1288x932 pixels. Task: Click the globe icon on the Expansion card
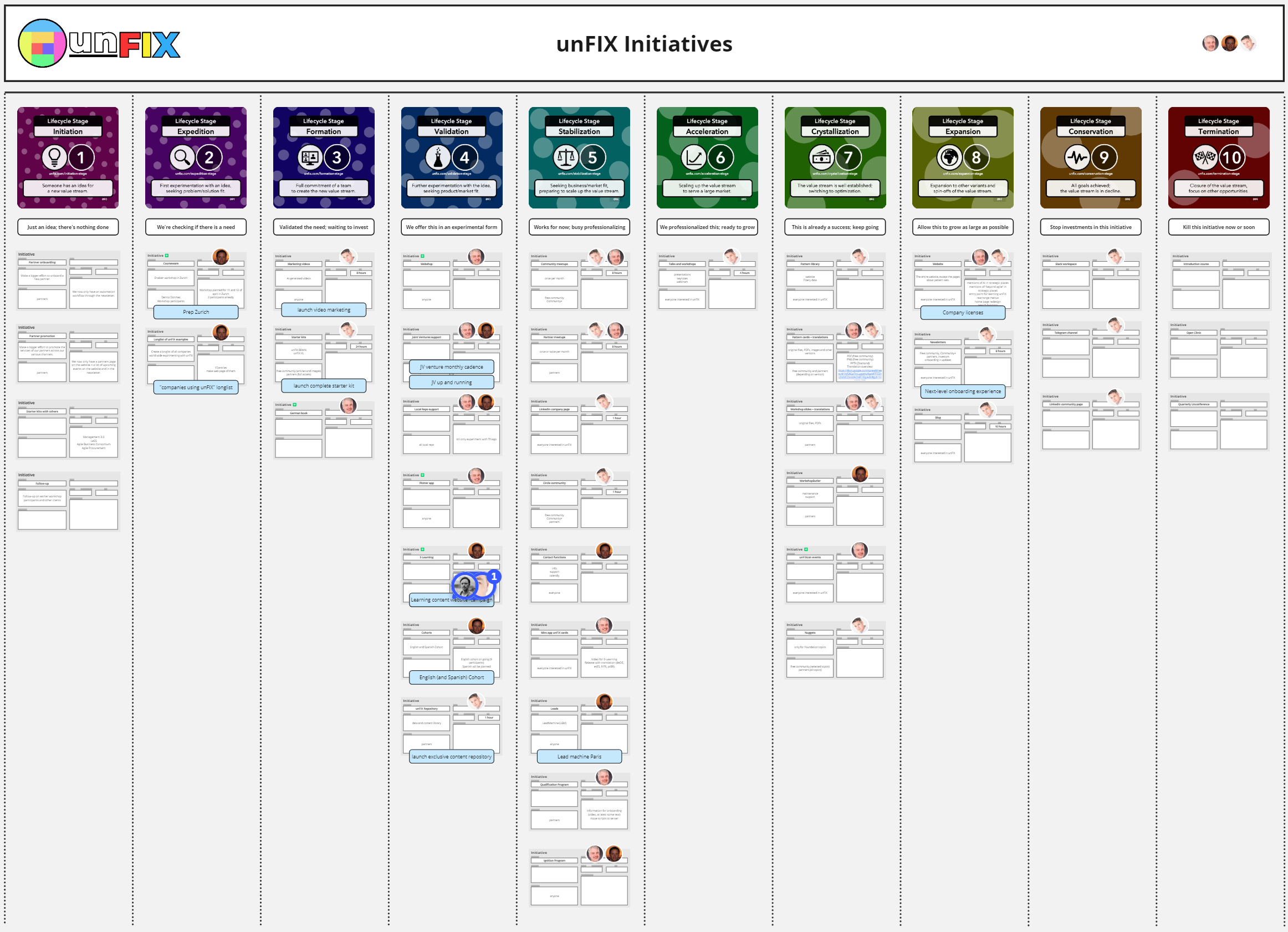point(949,157)
